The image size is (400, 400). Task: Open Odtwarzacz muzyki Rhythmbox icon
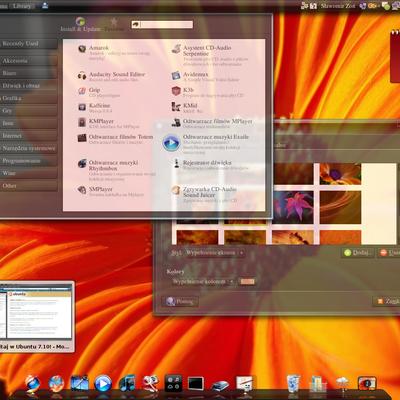coord(82,164)
